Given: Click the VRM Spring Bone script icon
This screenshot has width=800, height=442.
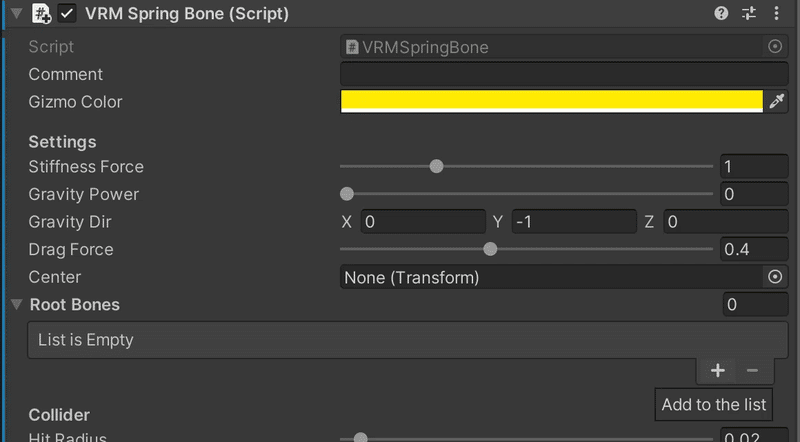Looking at the screenshot, I should pyautogui.click(x=42, y=14).
